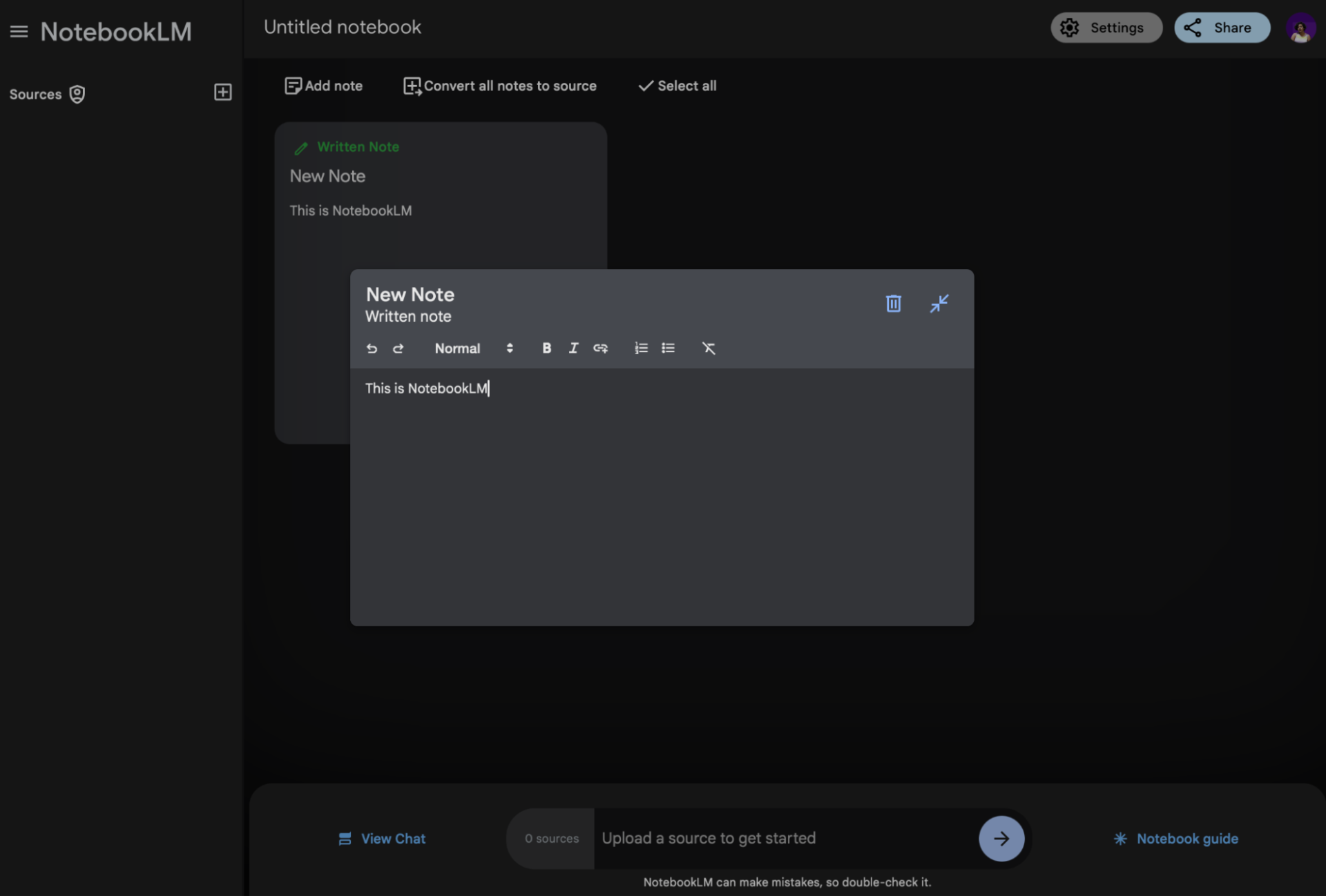Screen dimensions: 1326x896
Task: Open the navigation hamburger menu
Action: [19, 30]
